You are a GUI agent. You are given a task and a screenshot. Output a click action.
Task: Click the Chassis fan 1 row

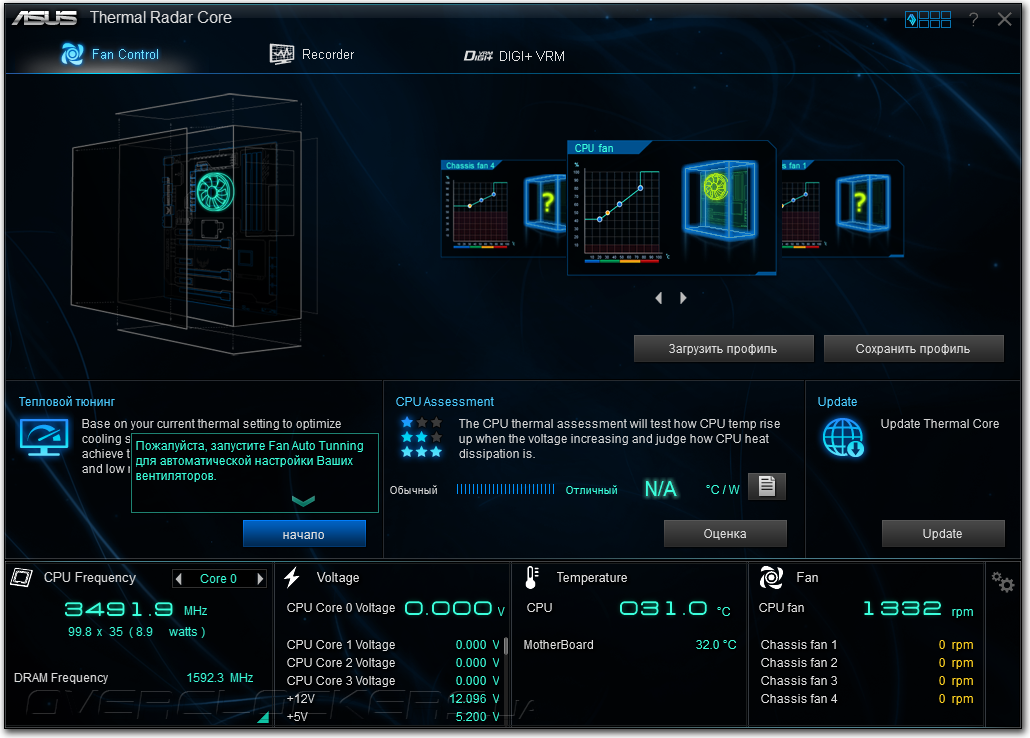point(866,645)
